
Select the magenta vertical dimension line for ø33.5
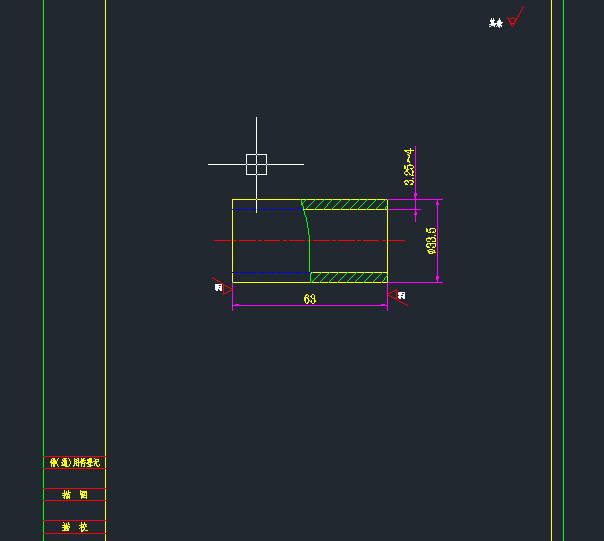pyautogui.click(x=437, y=241)
